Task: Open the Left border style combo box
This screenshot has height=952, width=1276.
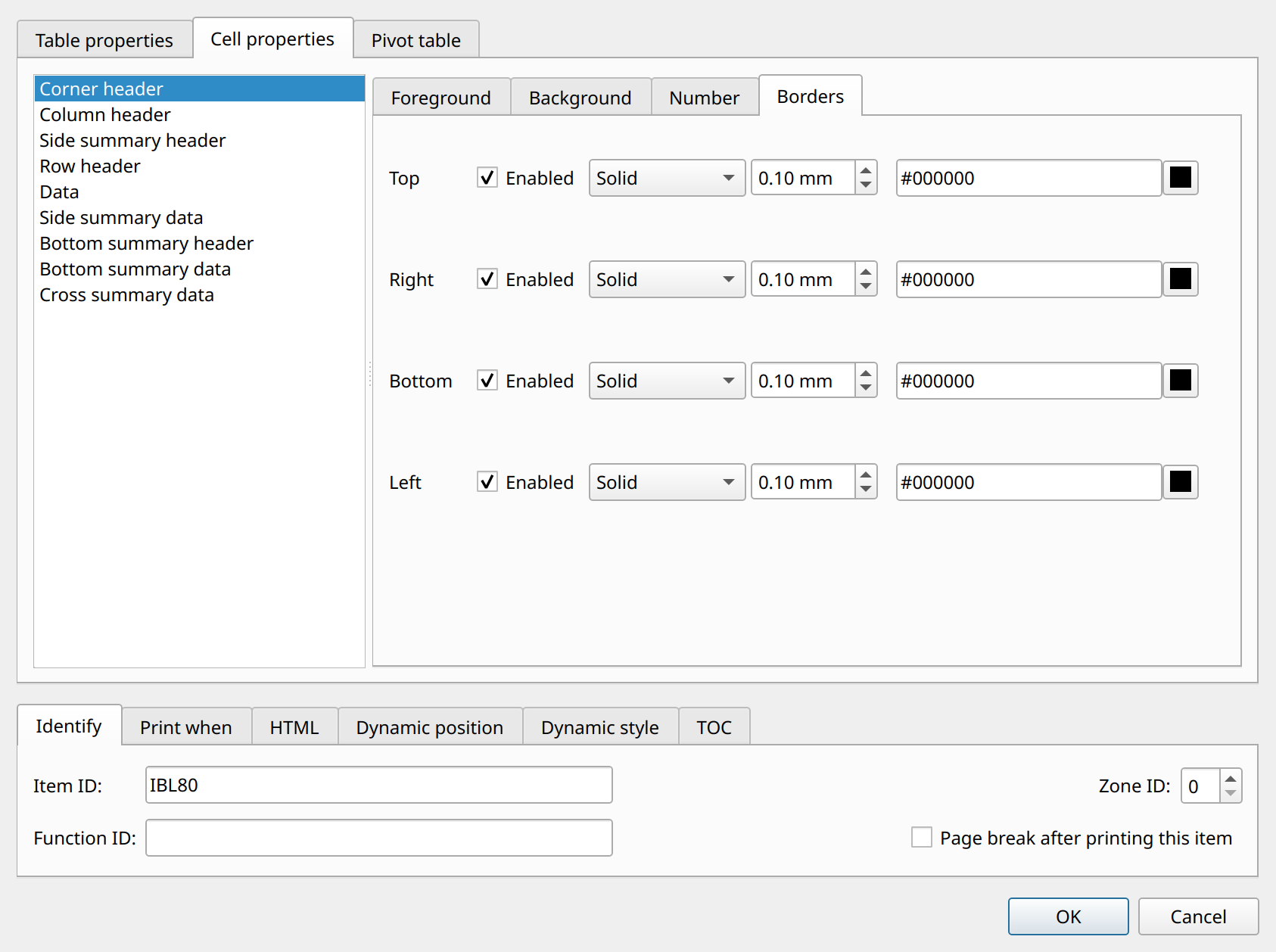Action: pyautogui.click(x=667, y=482)
